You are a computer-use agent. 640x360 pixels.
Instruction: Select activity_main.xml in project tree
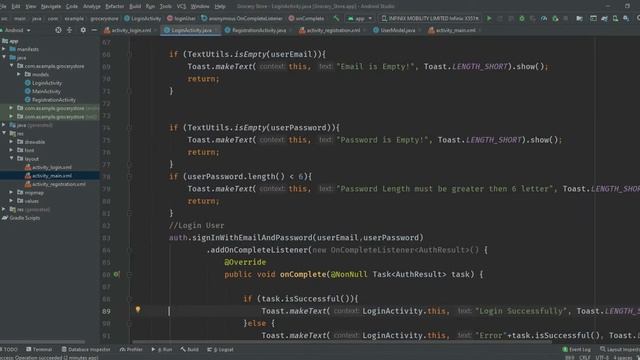(x=52, y=176)
